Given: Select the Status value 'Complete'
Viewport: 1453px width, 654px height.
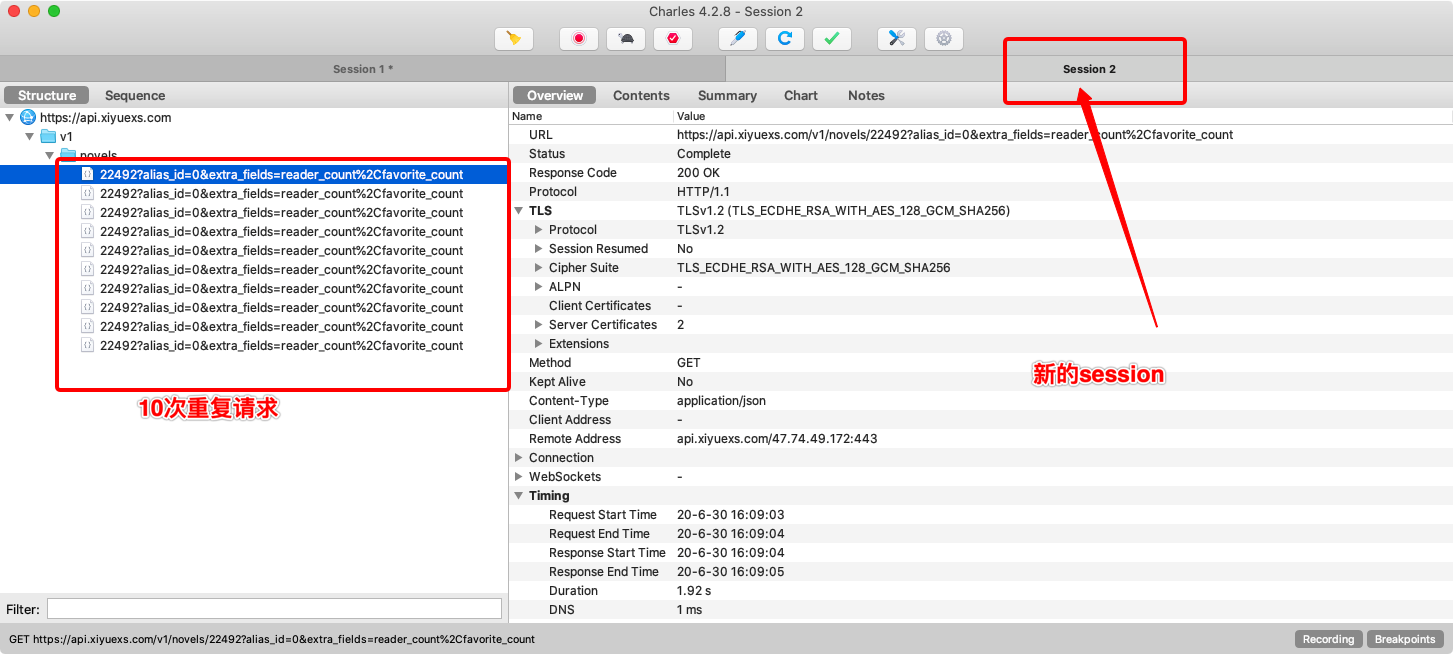Looking at the screenshot, I should 704,154.
